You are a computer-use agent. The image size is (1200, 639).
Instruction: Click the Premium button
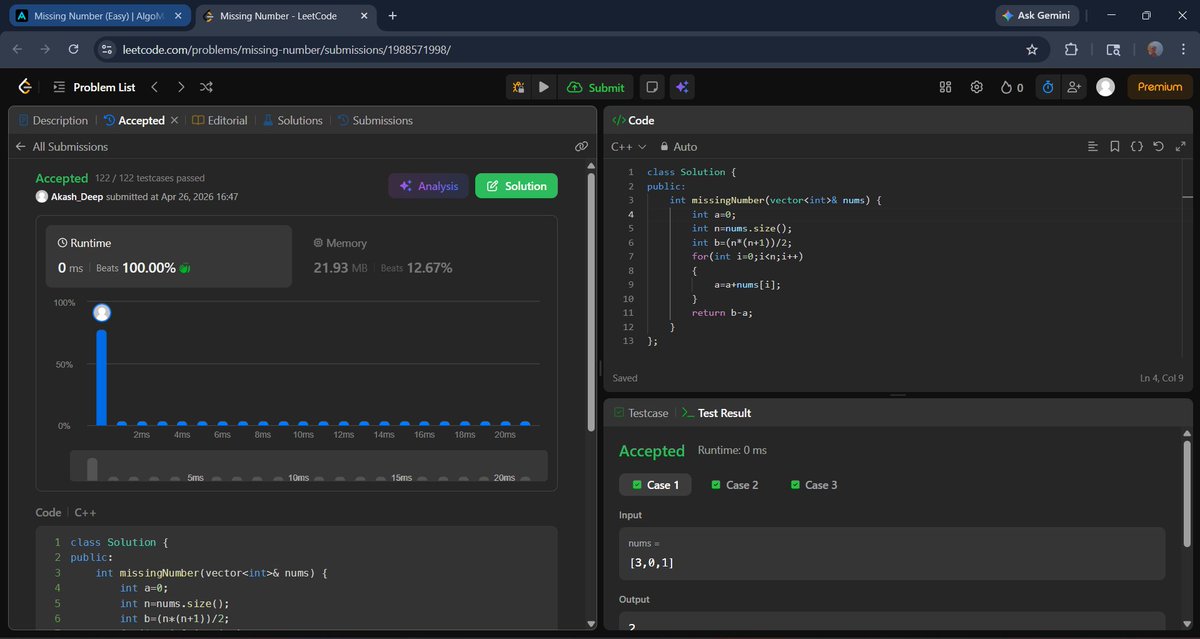click(x=1160, y=87)
